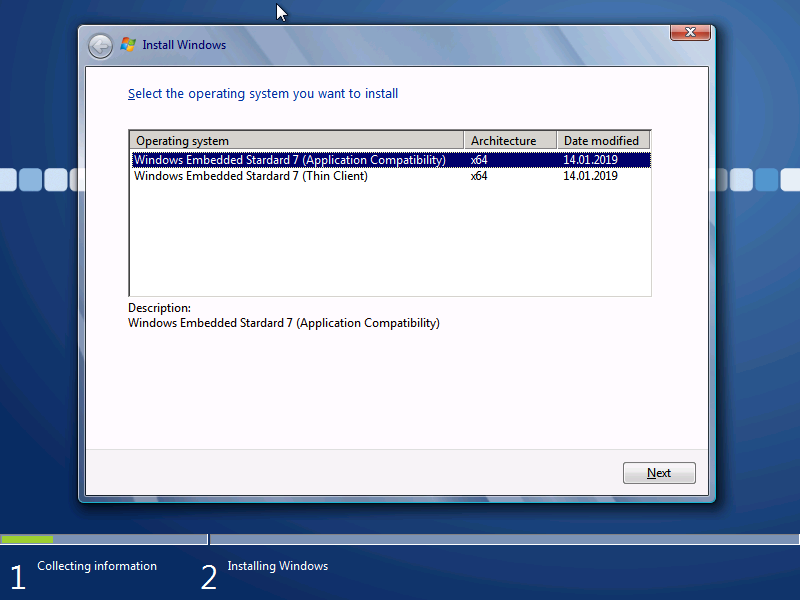Click the Date modified column header
This screenshot has height=600, width=800.
pos(603,141)
